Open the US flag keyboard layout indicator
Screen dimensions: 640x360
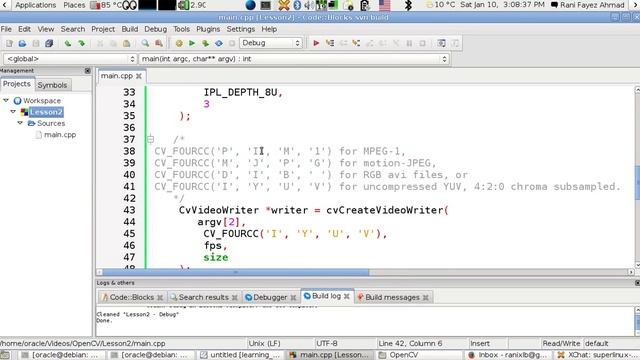tap(384, 5)
